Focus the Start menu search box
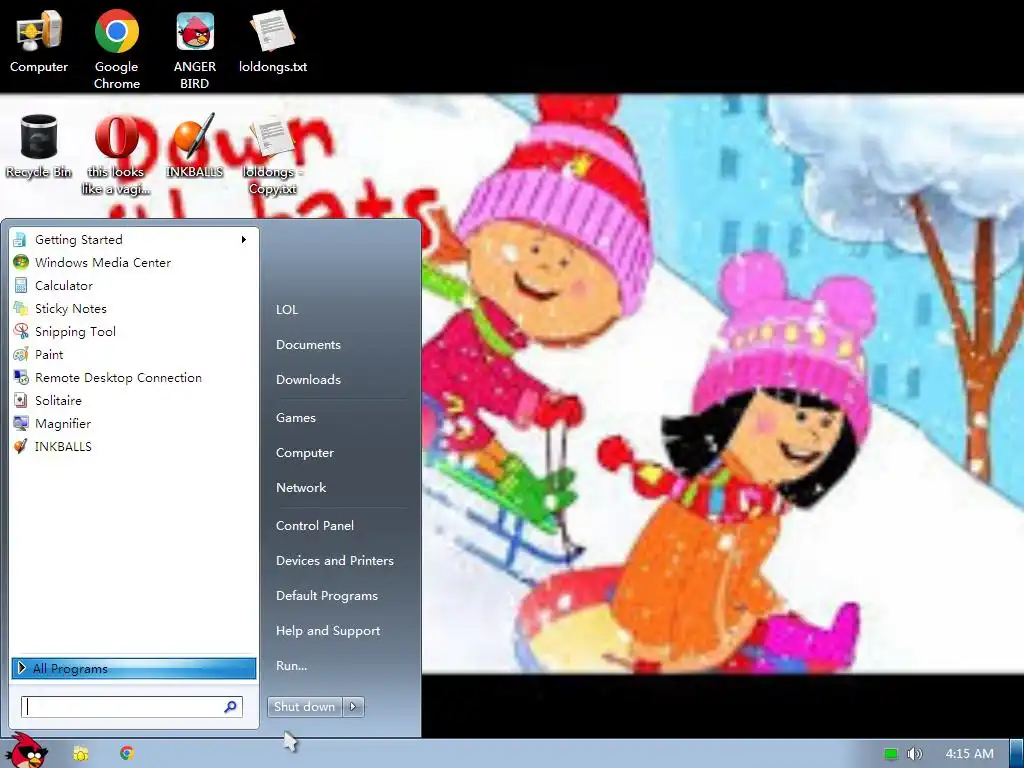 tap(132, 707)
